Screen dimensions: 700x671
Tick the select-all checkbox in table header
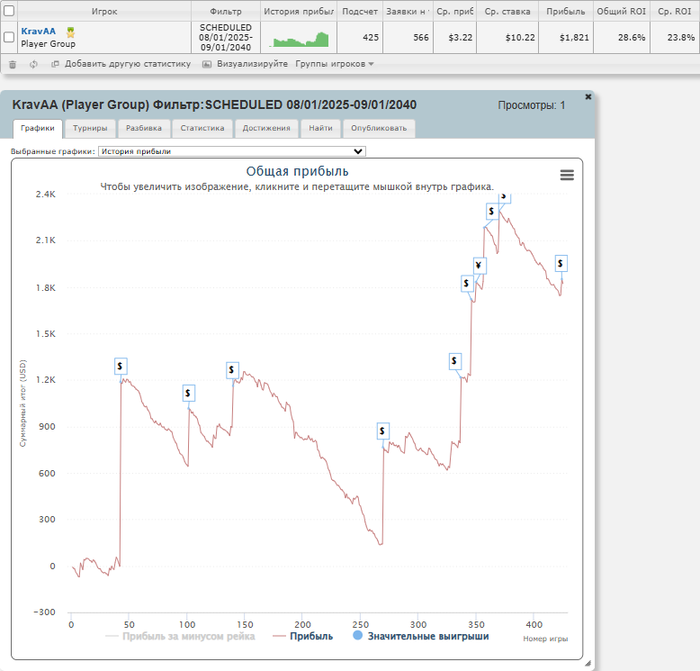point(8,11)
